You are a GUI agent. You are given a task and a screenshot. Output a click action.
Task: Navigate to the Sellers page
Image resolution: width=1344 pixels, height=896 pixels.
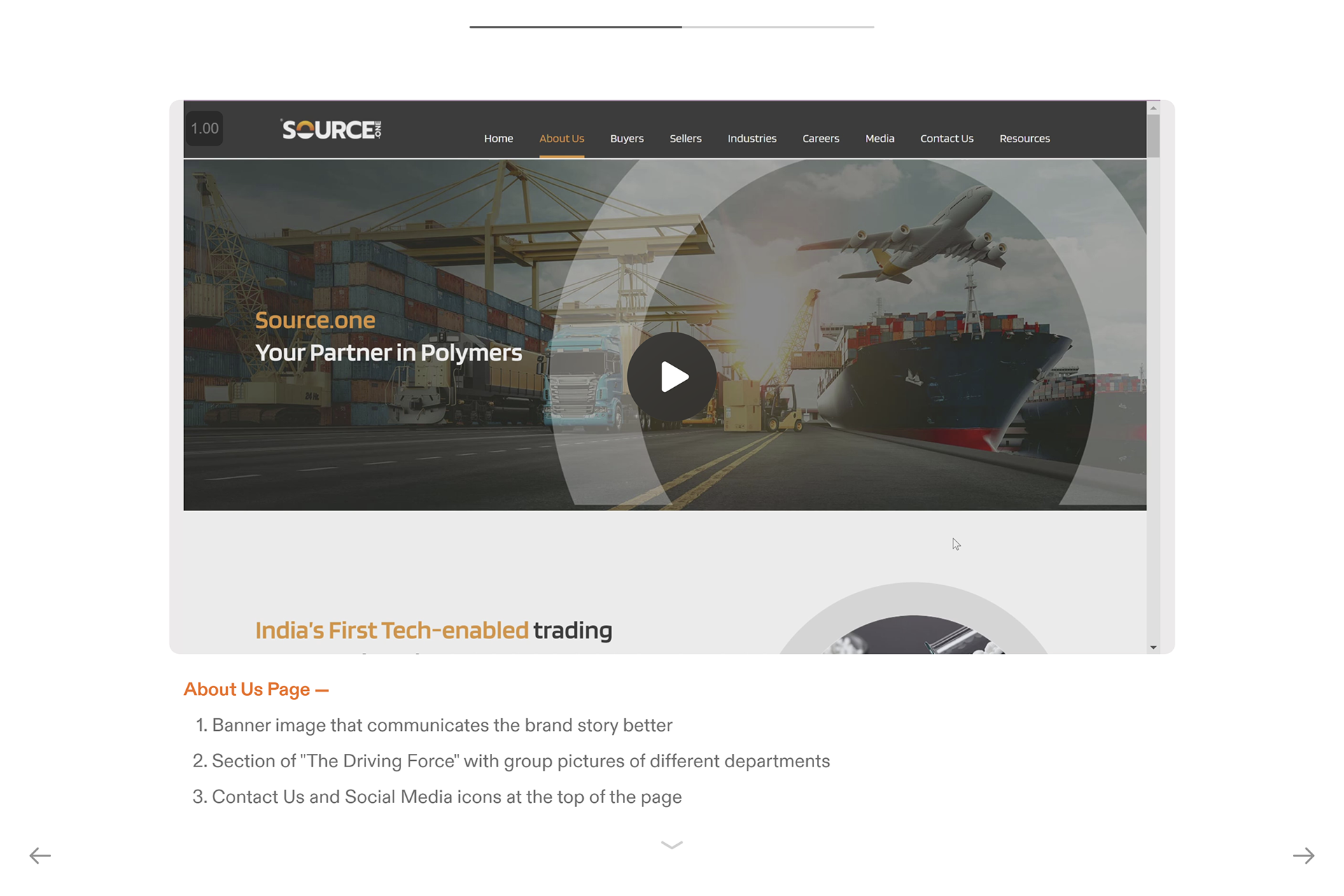coord(685,139)
